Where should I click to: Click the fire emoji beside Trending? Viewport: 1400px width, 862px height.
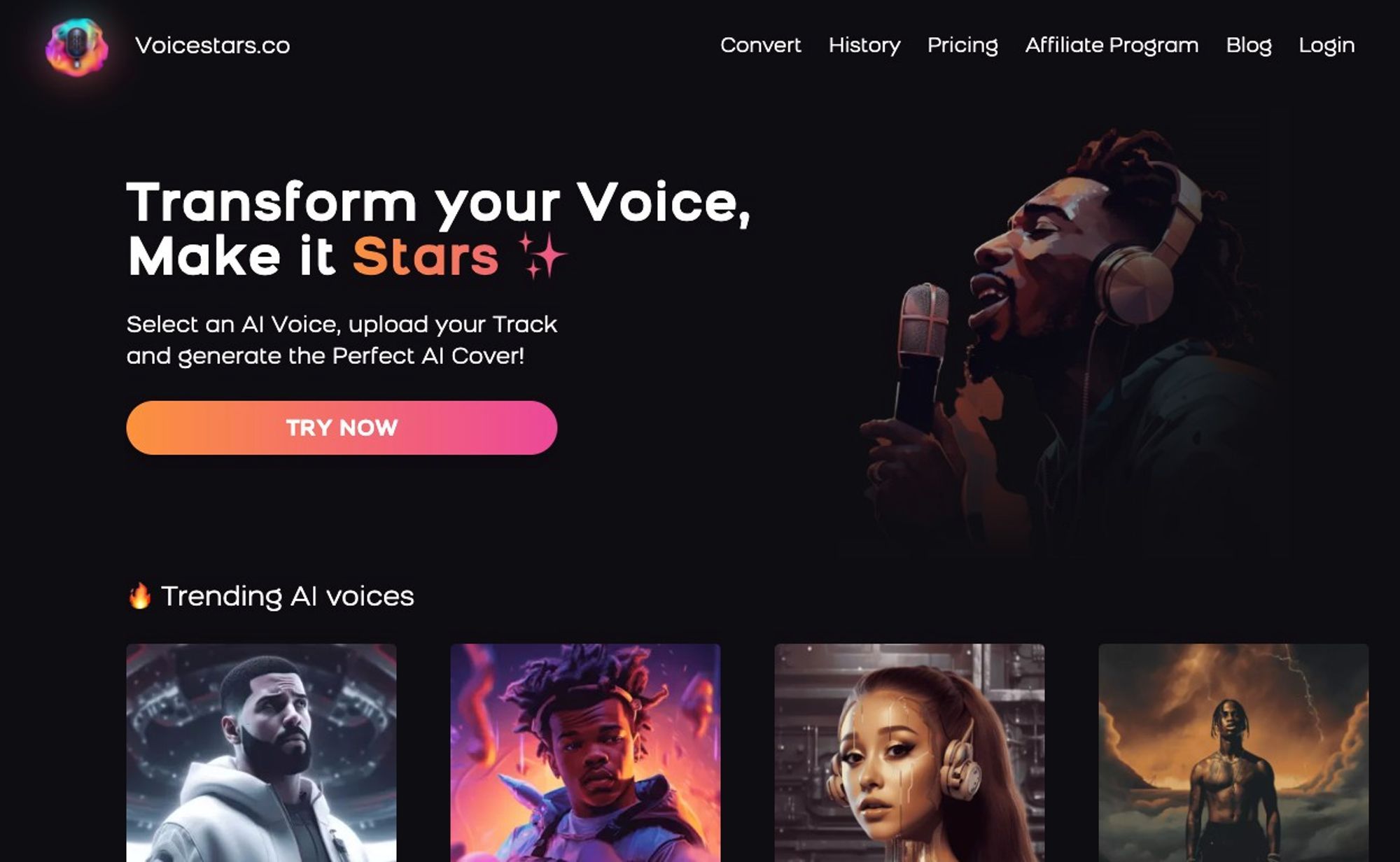(x=139, y=596)
